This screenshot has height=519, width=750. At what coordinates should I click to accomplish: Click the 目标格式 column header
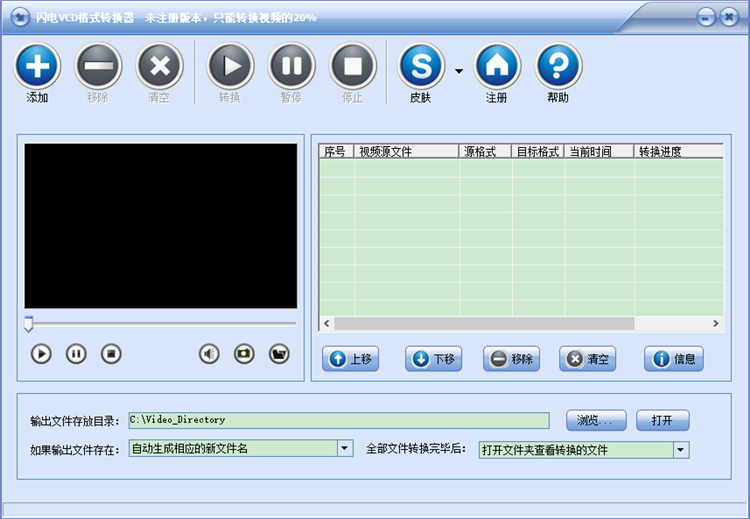pos(538,152)
